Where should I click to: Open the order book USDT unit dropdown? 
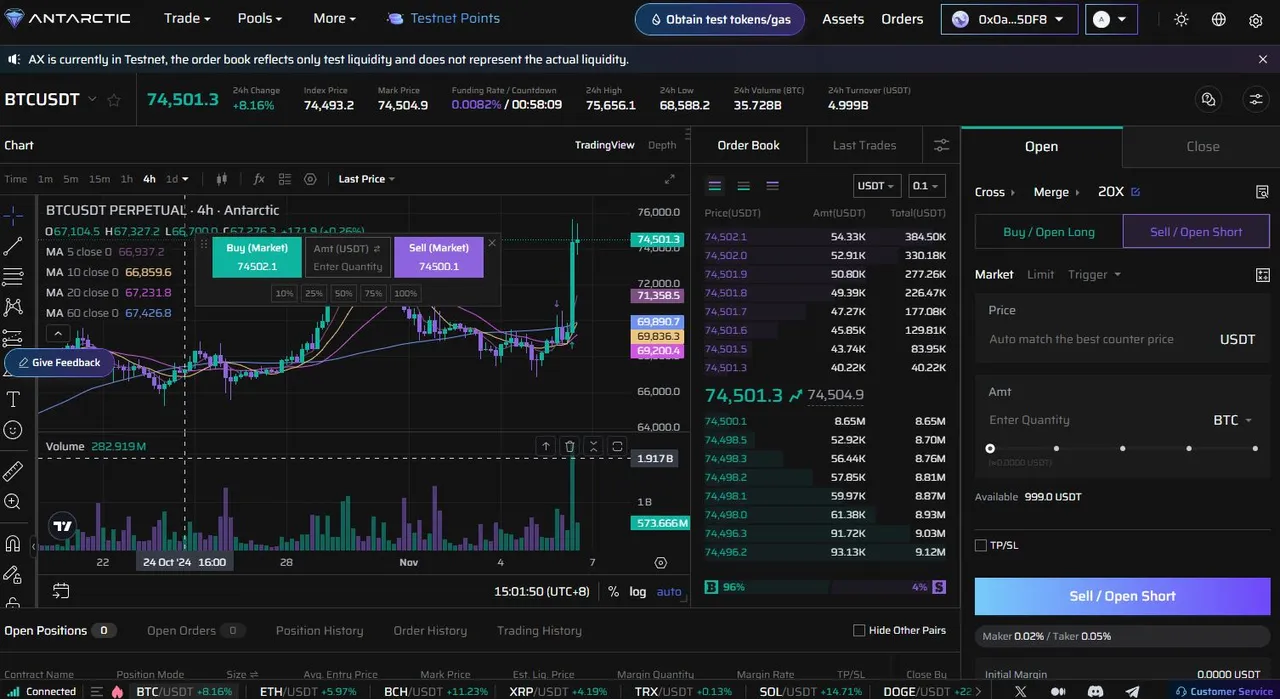point(877,186)
